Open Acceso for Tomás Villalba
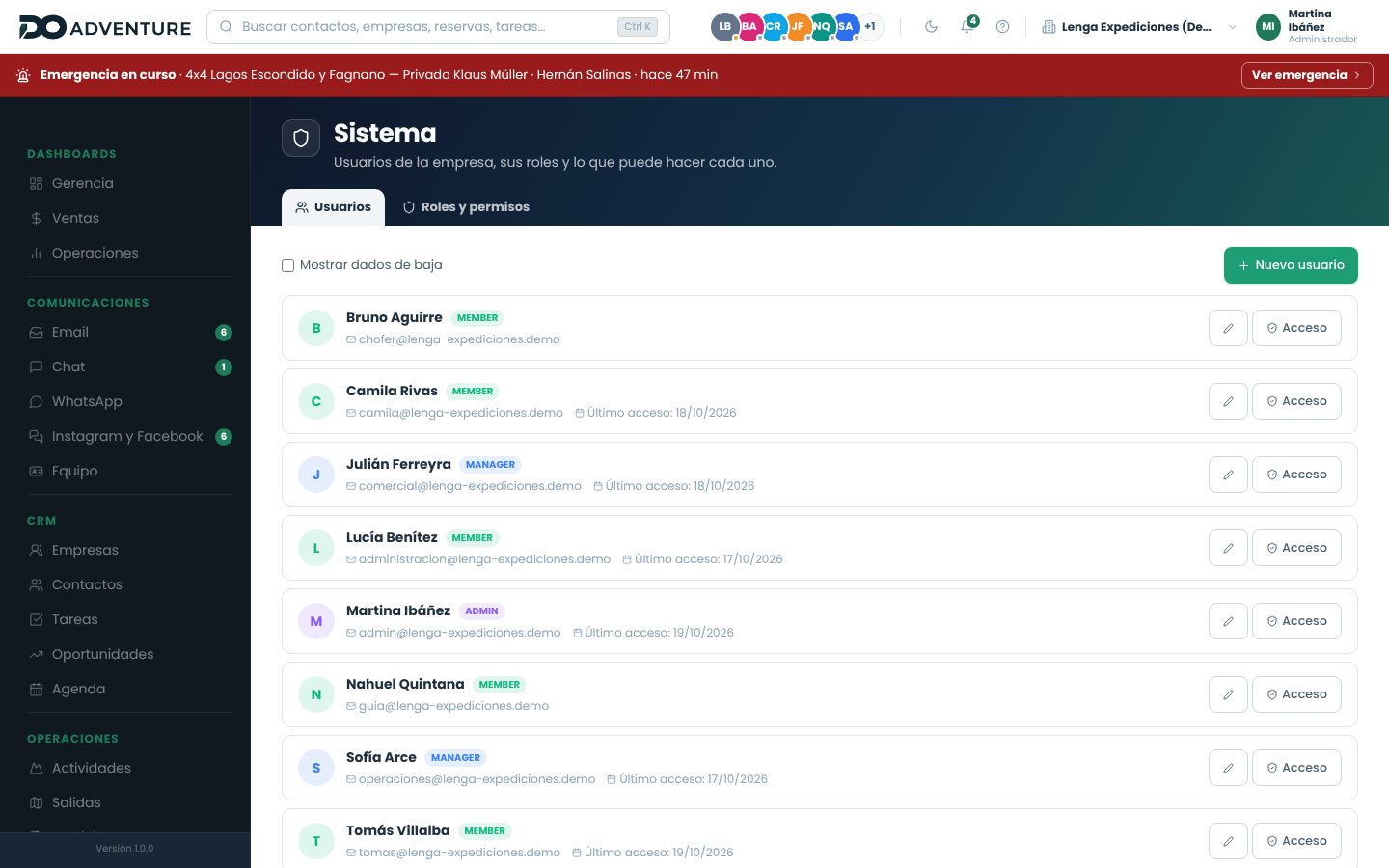This screenshot has height=868, width=1389. [x=1296, y=841]
